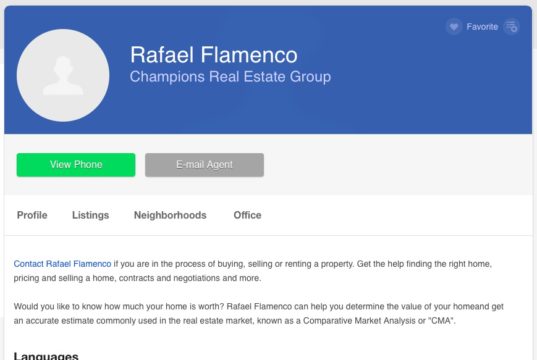
Task: Select the Office tab
Action: (x=247, y=215)
